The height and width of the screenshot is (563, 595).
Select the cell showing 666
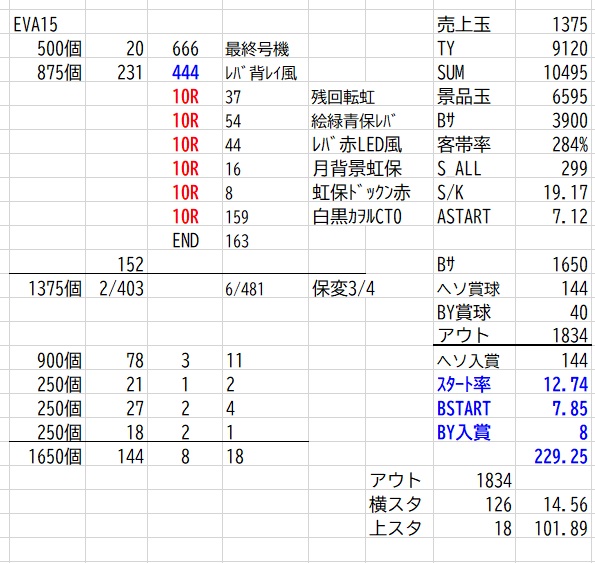coord(186,49)
